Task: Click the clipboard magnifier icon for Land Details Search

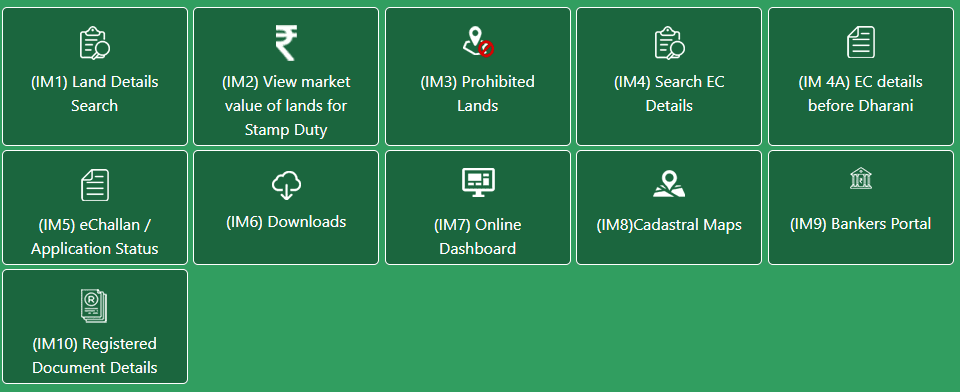Action: (95, 43)
